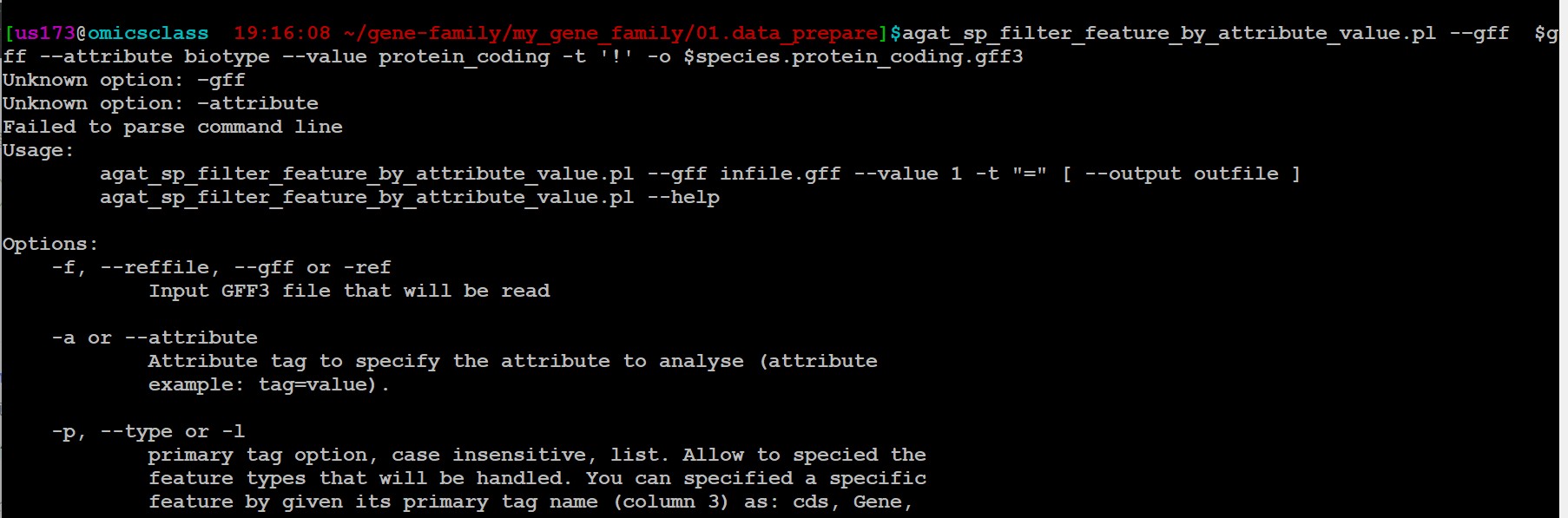Click the 'Usage:' heading
1568x518 pixels.
[38, 151]
